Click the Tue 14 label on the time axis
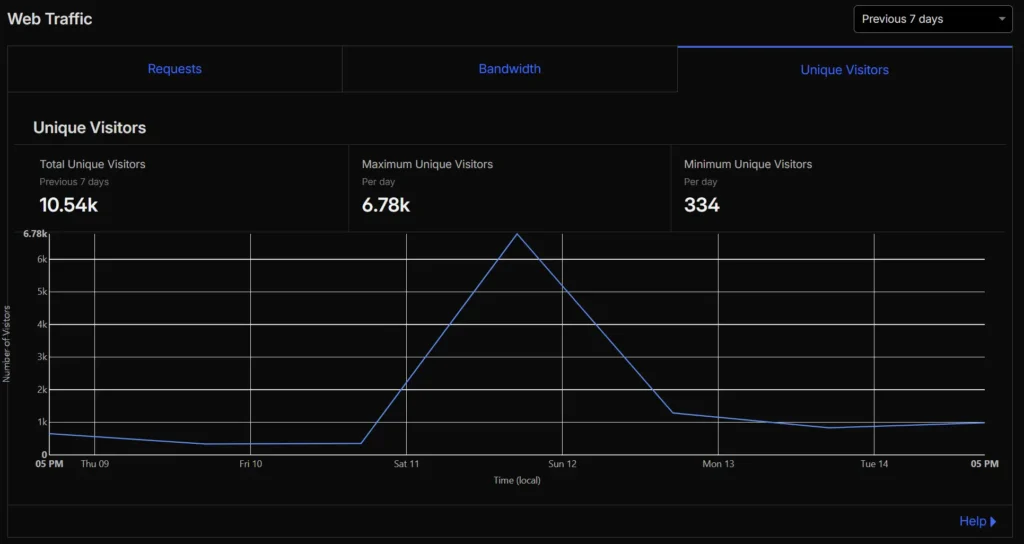Image resolution: width=1024 pixels, height=544 pixels. tap(874, 464)
